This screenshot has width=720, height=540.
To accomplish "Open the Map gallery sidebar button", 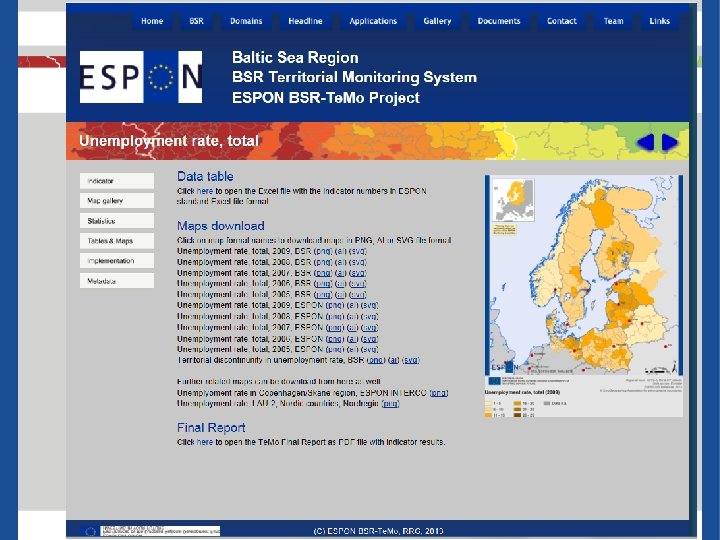I will coord(117,201).
